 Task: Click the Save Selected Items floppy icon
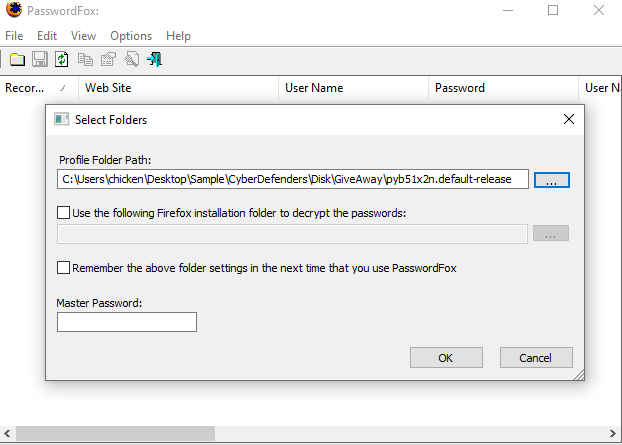click(x=40, y=60)
